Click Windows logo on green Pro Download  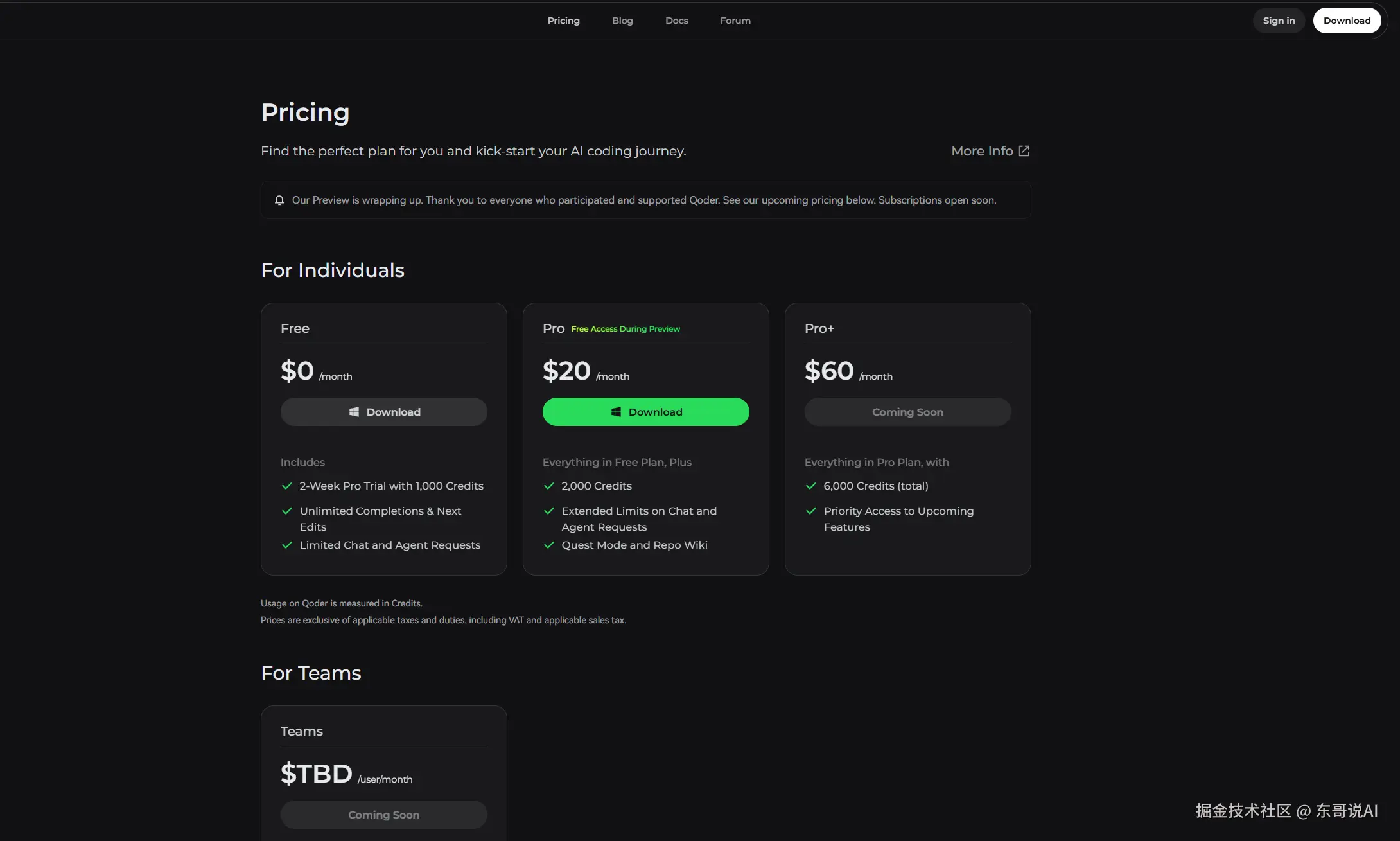[616, 412]
